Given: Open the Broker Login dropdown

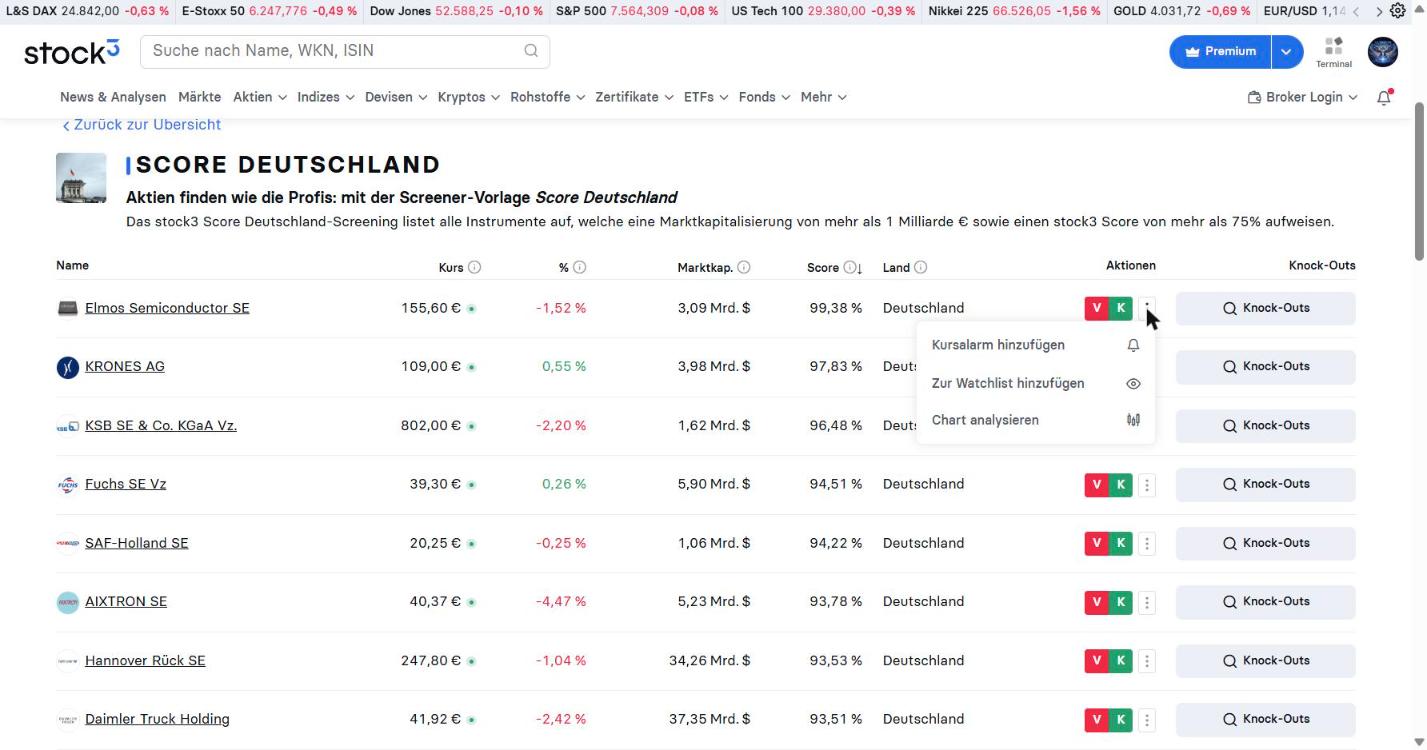Looking at the screenshot, I should coord(1302,97).
